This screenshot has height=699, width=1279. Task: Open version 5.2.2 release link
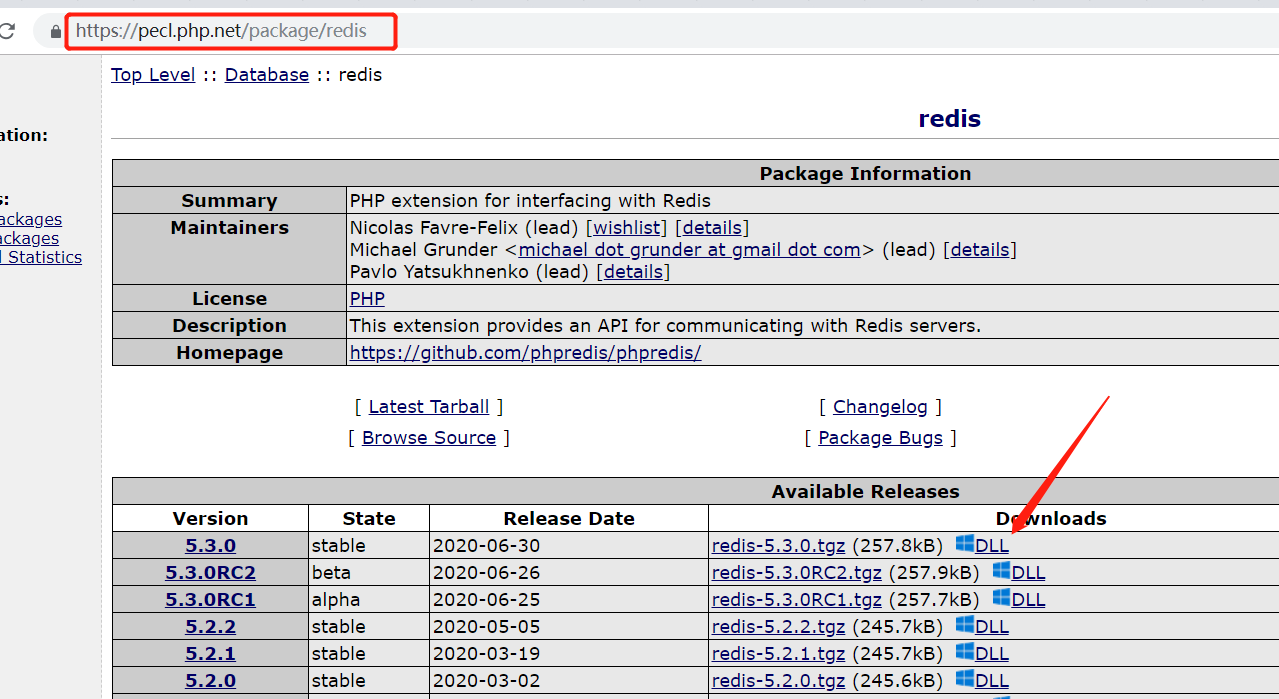pyautogui.click(x=210, y=627)
